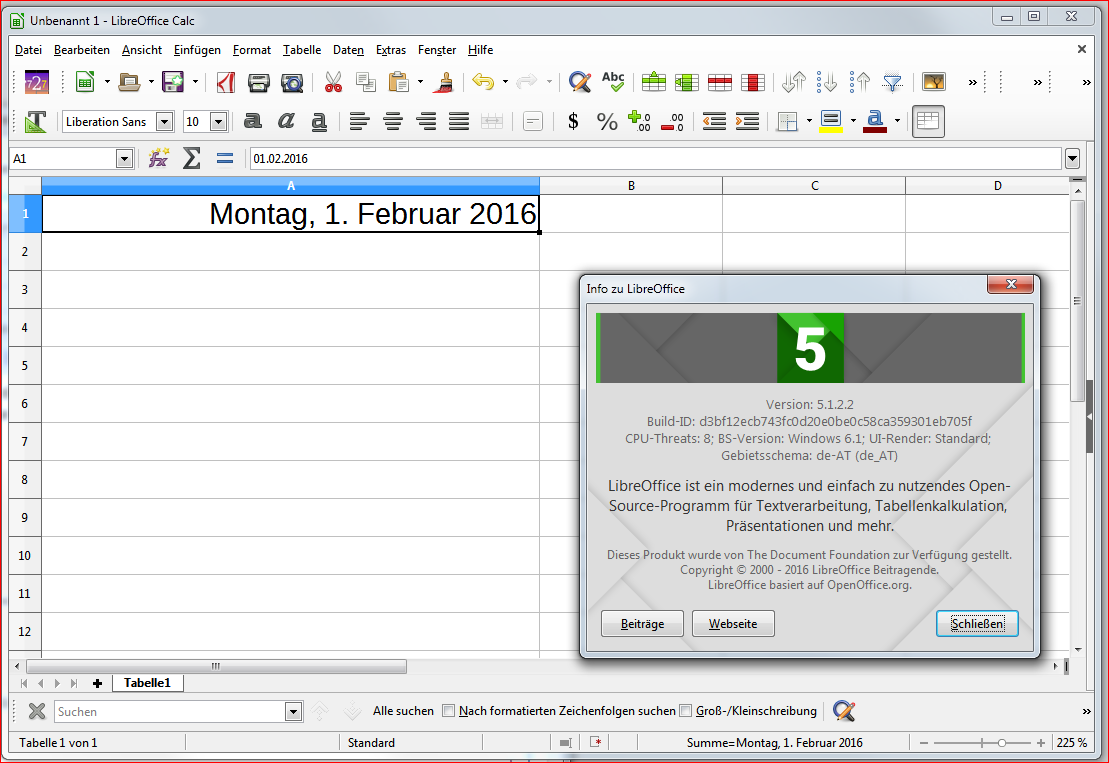Open the font size dropdown

[x=218, y=122]
